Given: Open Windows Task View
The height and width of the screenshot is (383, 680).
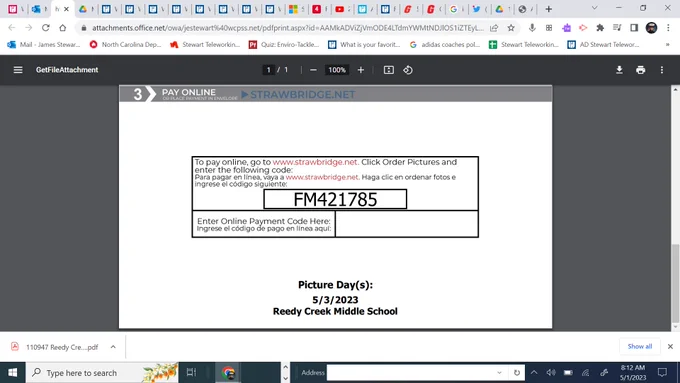Looking at the screenshot, I should pyautogui.click(x=191, y=373).
